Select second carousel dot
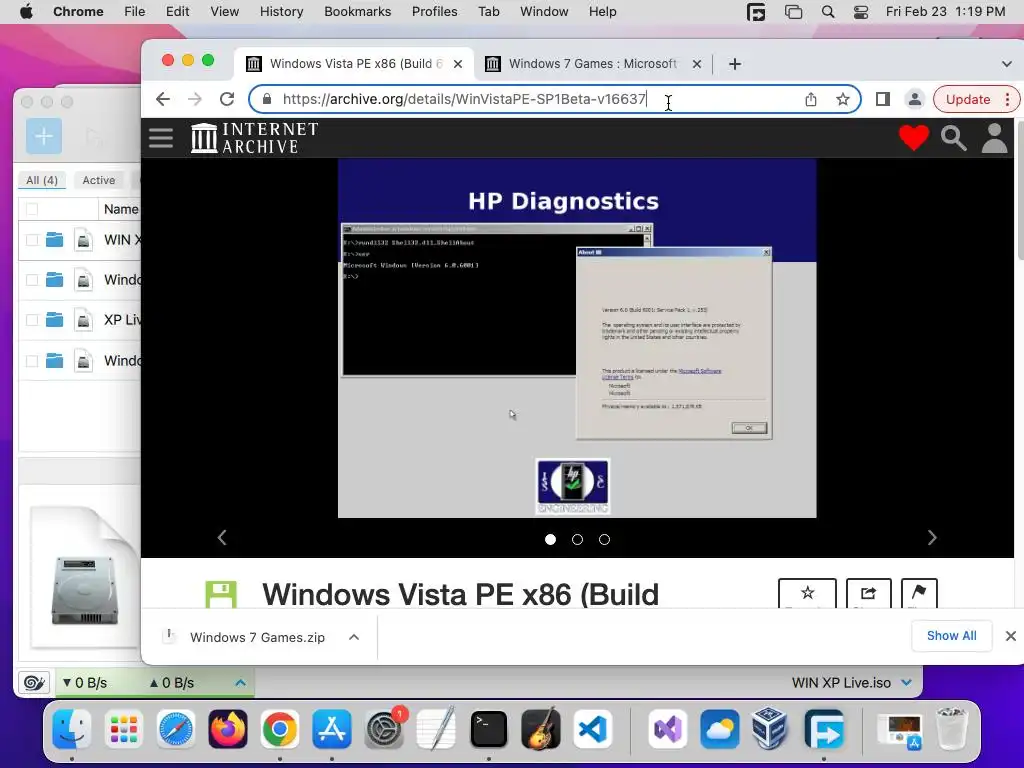The width and height of the screenshot is (1024, 768). coord(577,539)
